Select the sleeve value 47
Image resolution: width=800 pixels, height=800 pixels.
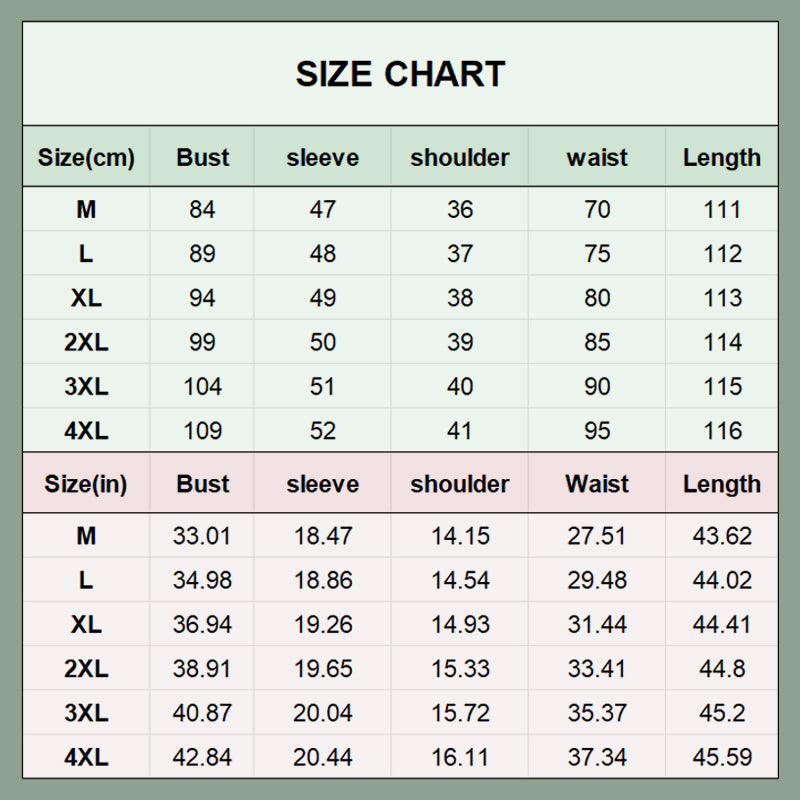[322, 210]
